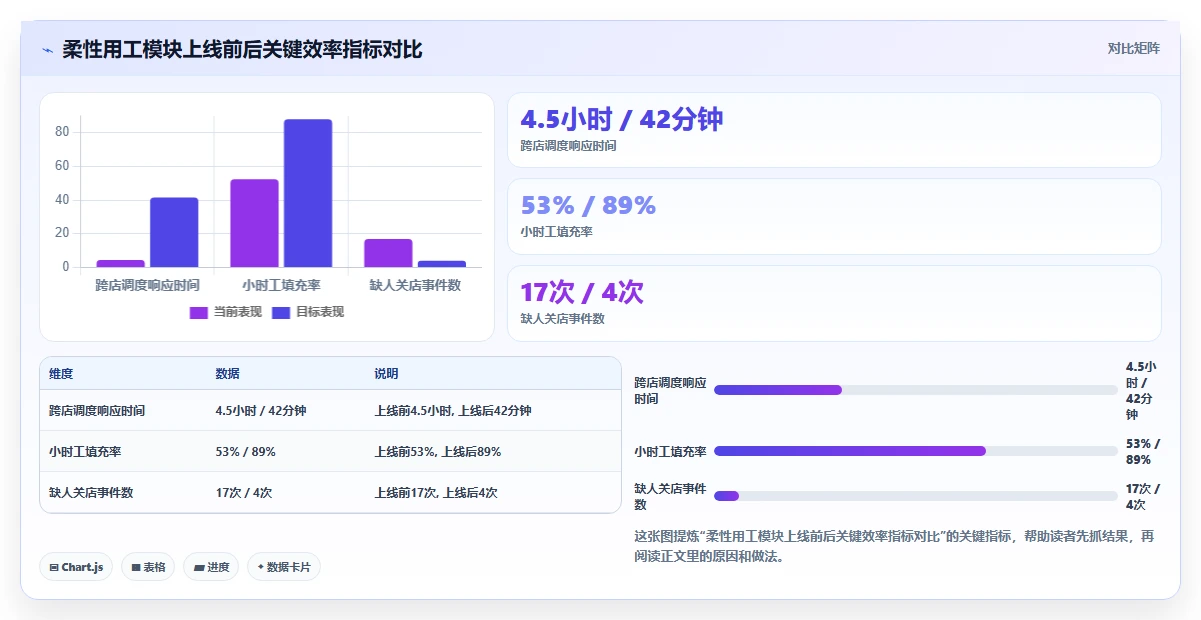This screenshot has height=620, width=1201.
Task: Click the Chart.js chip icon
Action: pos(54,567)
